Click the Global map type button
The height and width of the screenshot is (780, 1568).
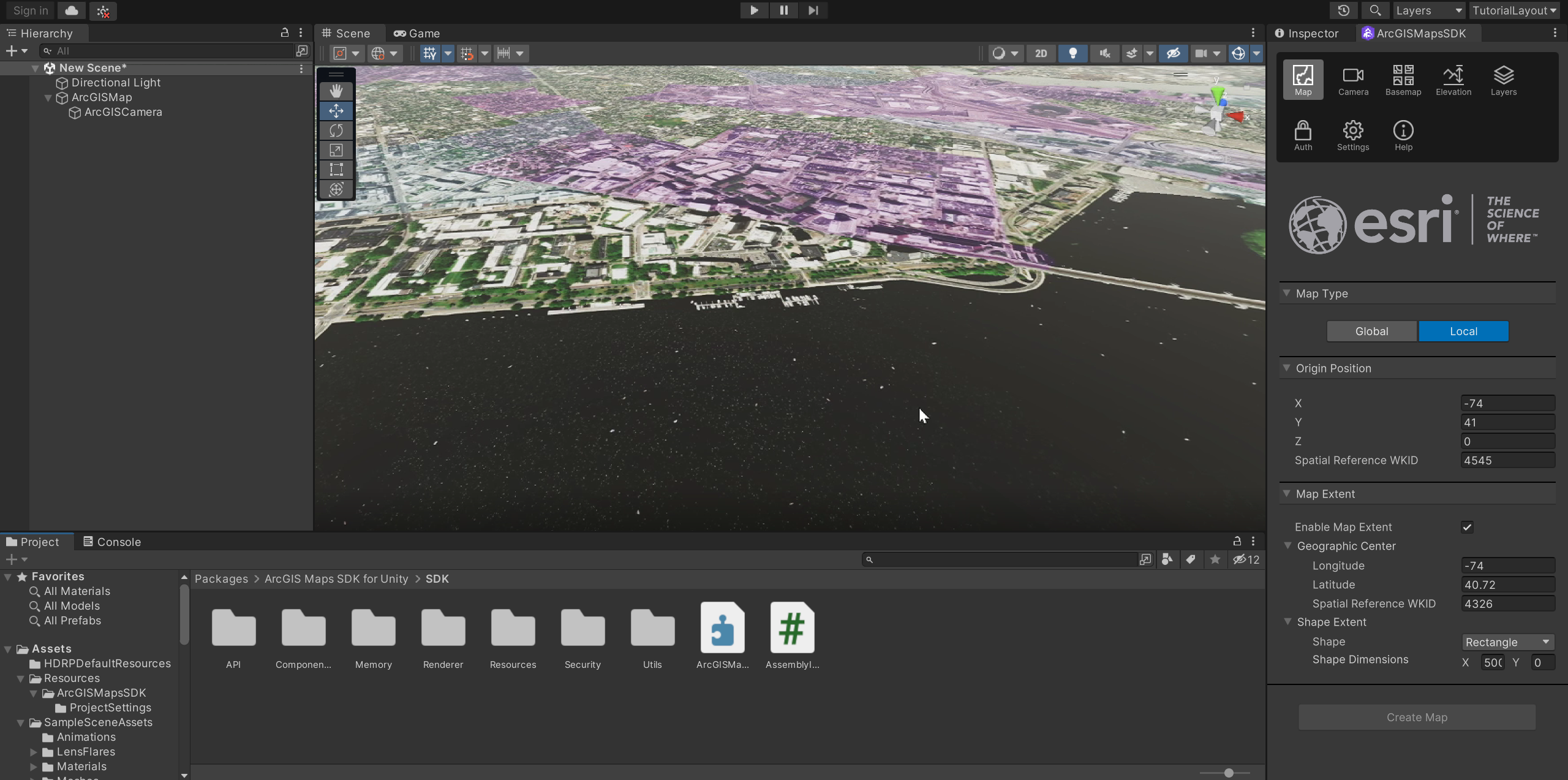click(x=1371, y=331)
